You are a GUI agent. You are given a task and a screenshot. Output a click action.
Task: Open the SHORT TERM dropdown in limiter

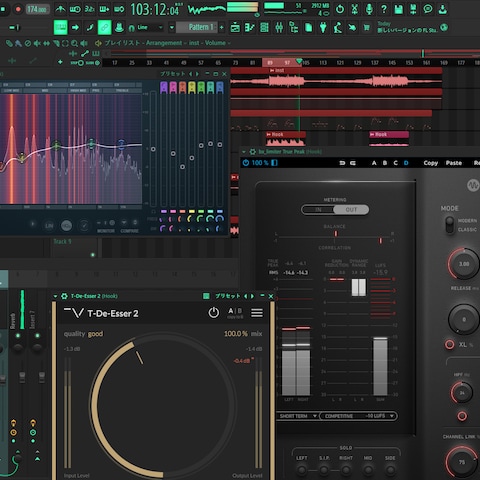click(x=297, y=416)
